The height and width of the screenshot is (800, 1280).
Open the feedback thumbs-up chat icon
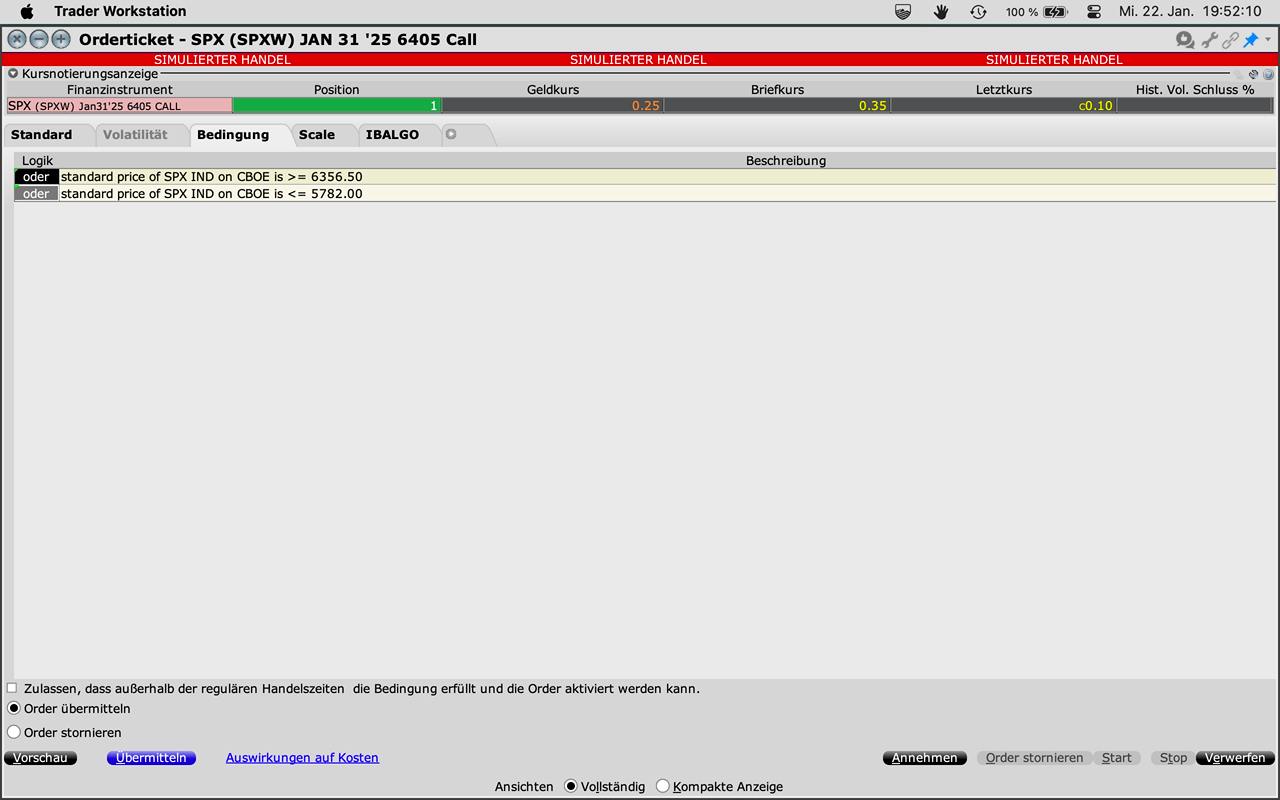click(x=1185, y=40)
